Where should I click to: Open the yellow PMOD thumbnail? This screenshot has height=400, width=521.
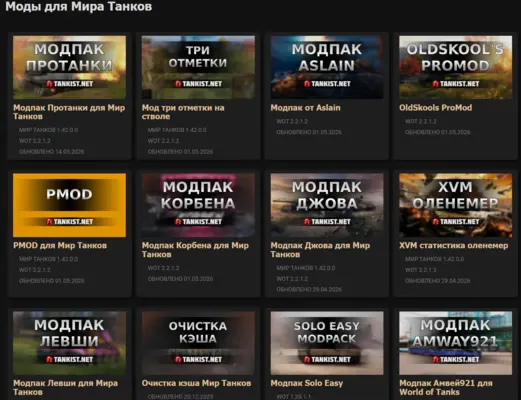69,205
